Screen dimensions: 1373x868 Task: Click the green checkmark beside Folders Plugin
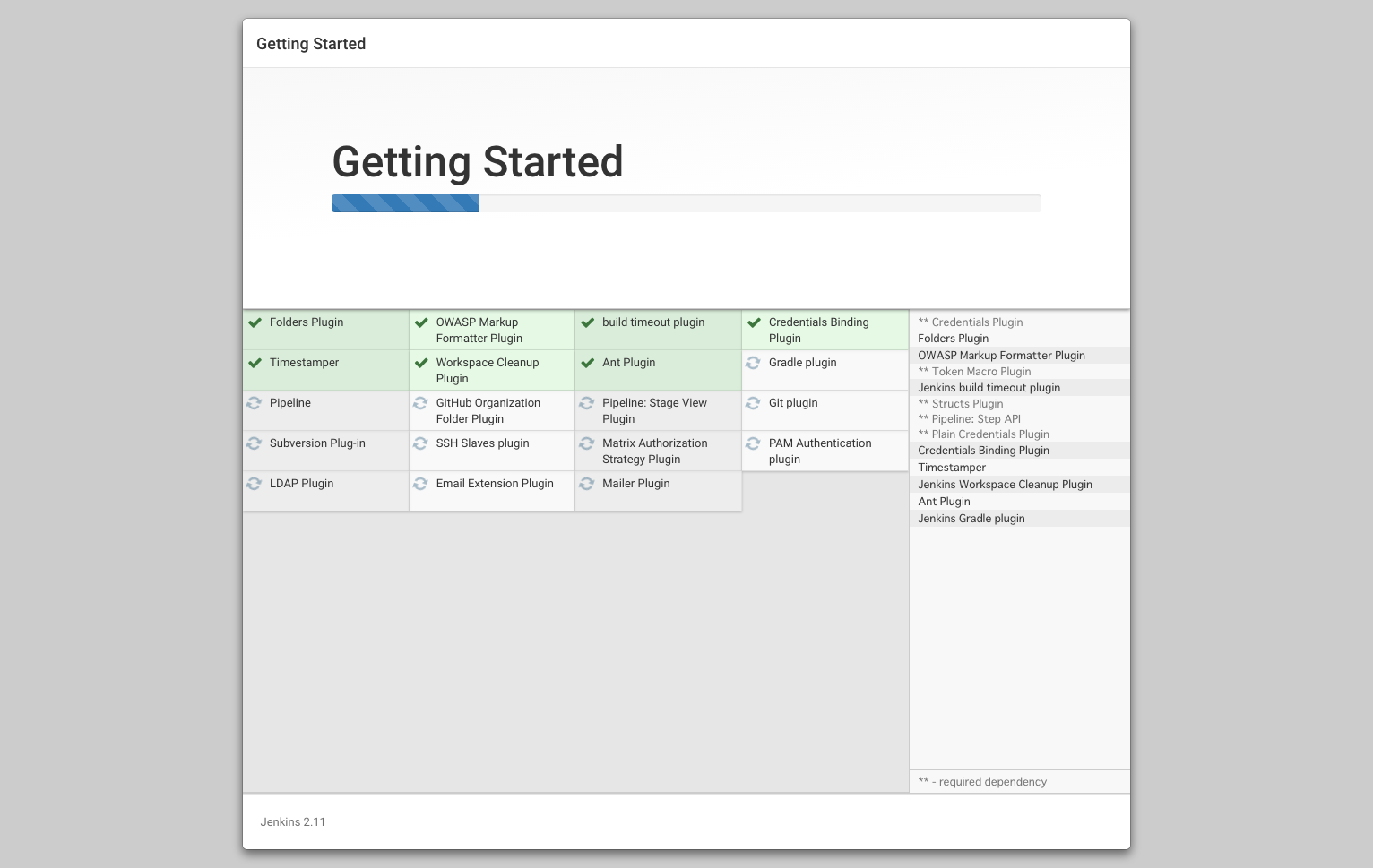[x=255, y=322]
